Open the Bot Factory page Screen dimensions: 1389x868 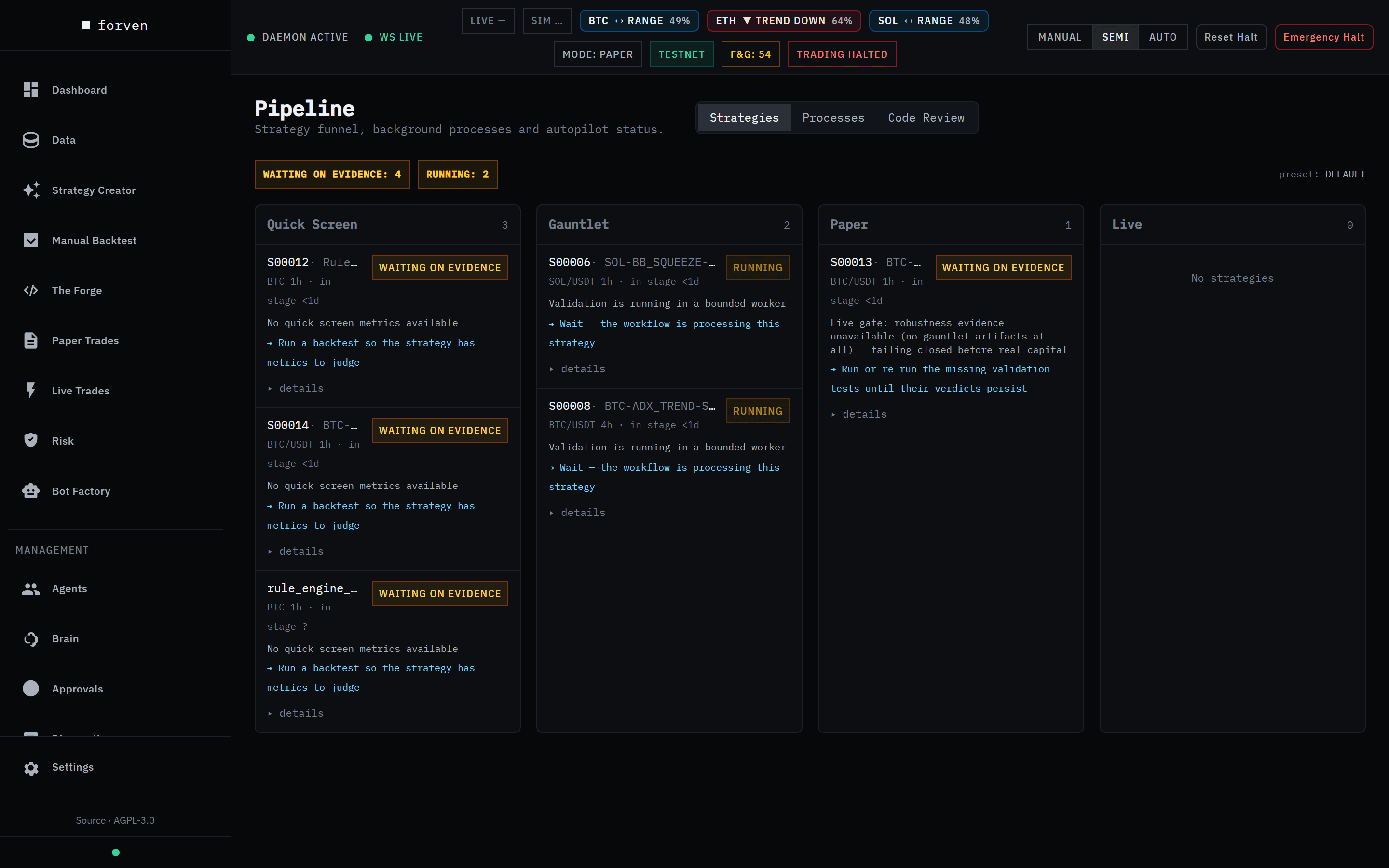point(115,491)
